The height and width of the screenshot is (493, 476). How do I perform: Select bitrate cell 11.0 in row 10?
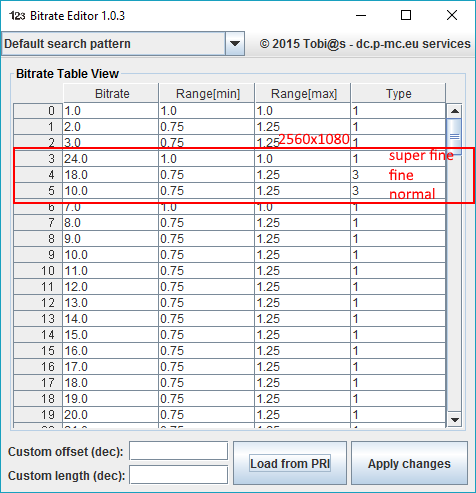111,271
